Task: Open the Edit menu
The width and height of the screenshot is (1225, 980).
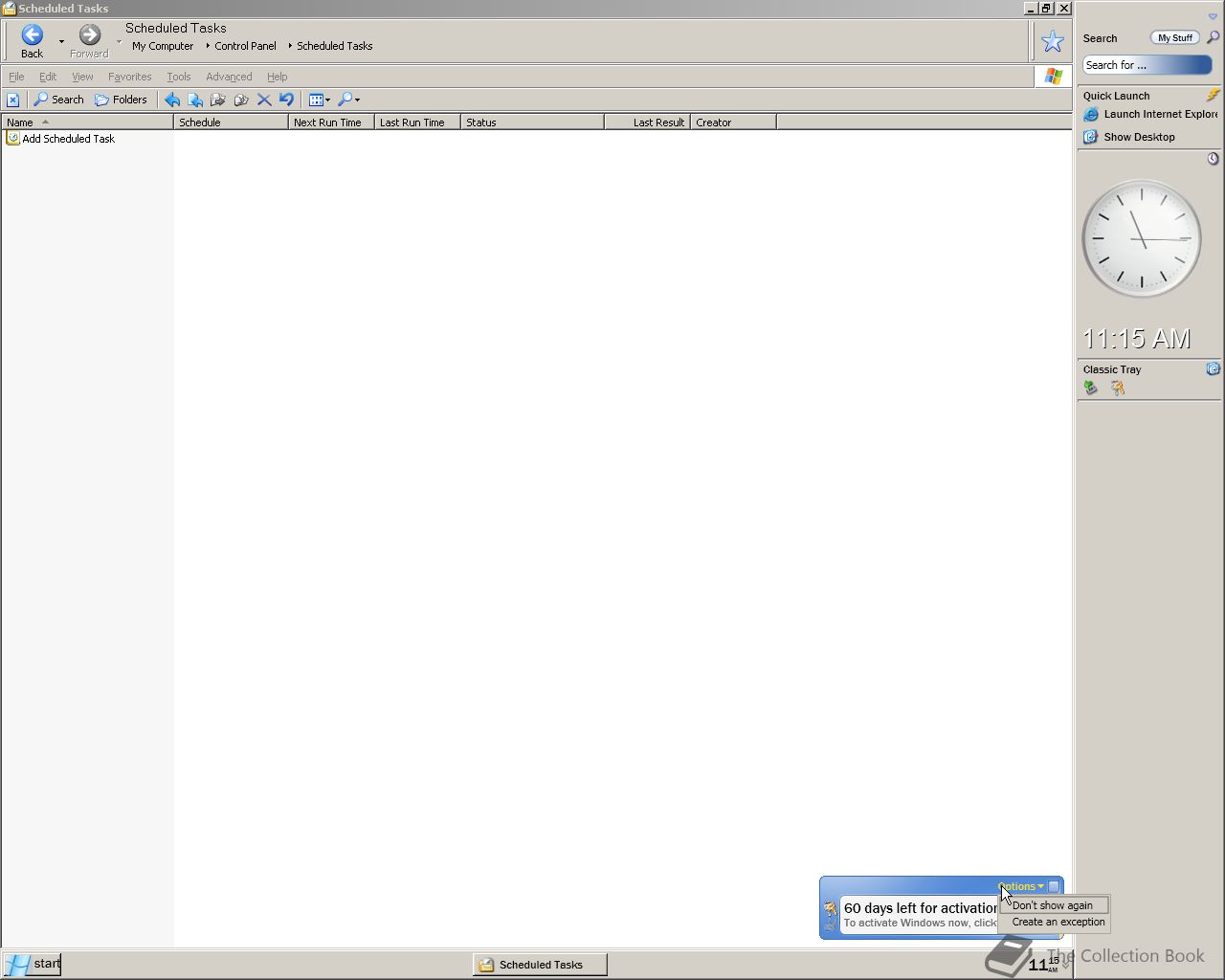Action: [x=48, y=77]
